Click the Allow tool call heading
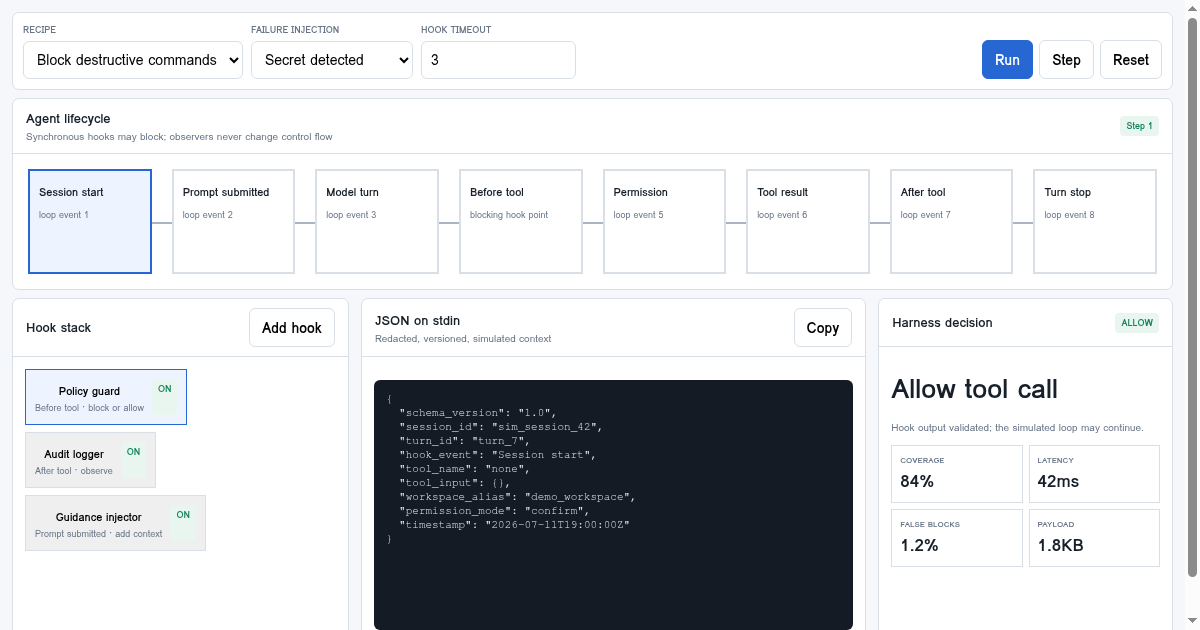 [x=974, y=389]
